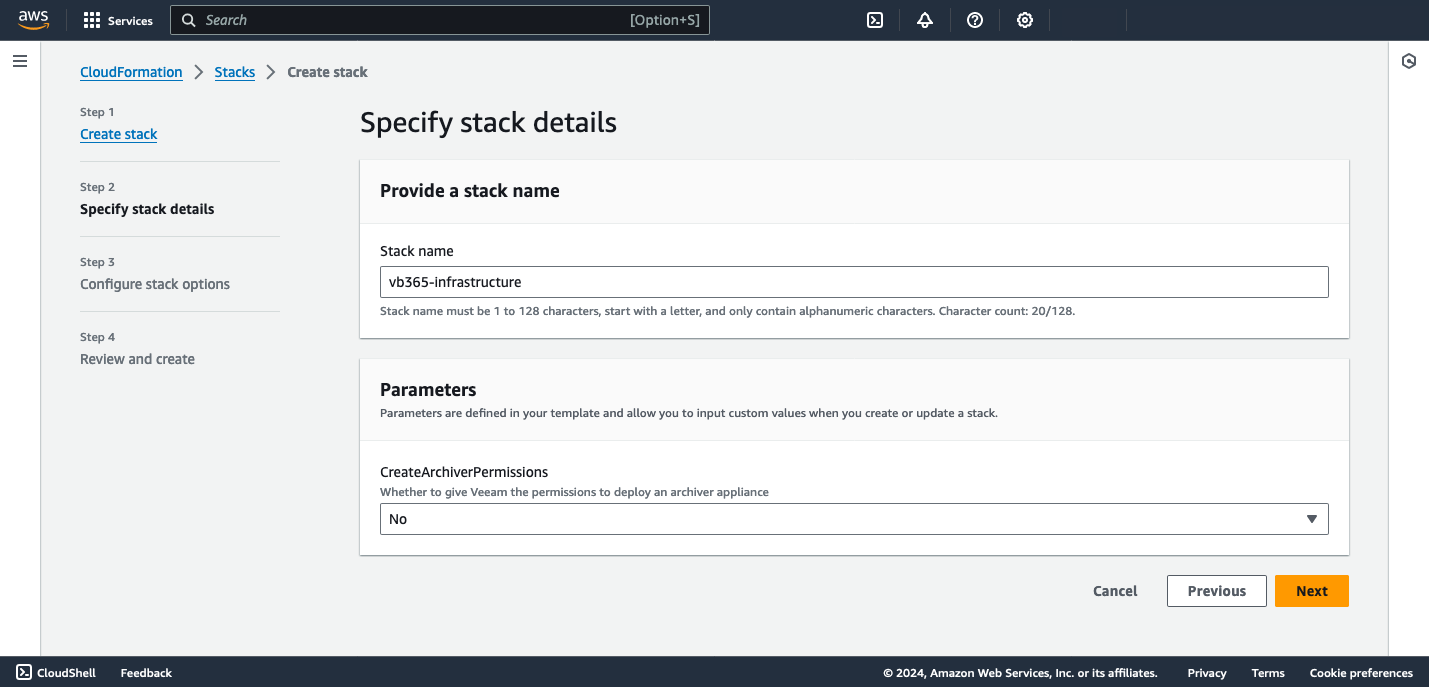
Task: Go back to Step 1 Create stack
Action: (x=118, y=133)
